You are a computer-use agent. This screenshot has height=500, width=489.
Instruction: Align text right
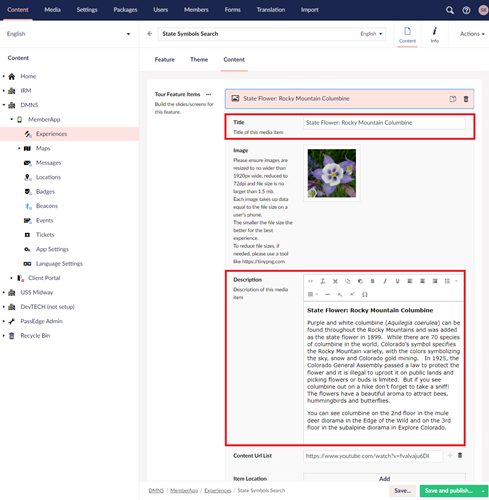(x=435, y=281)
